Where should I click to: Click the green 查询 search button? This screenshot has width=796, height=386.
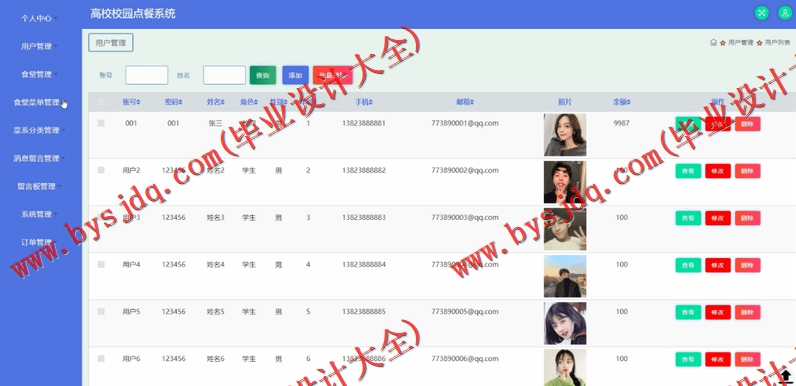(x=262, y=75)
